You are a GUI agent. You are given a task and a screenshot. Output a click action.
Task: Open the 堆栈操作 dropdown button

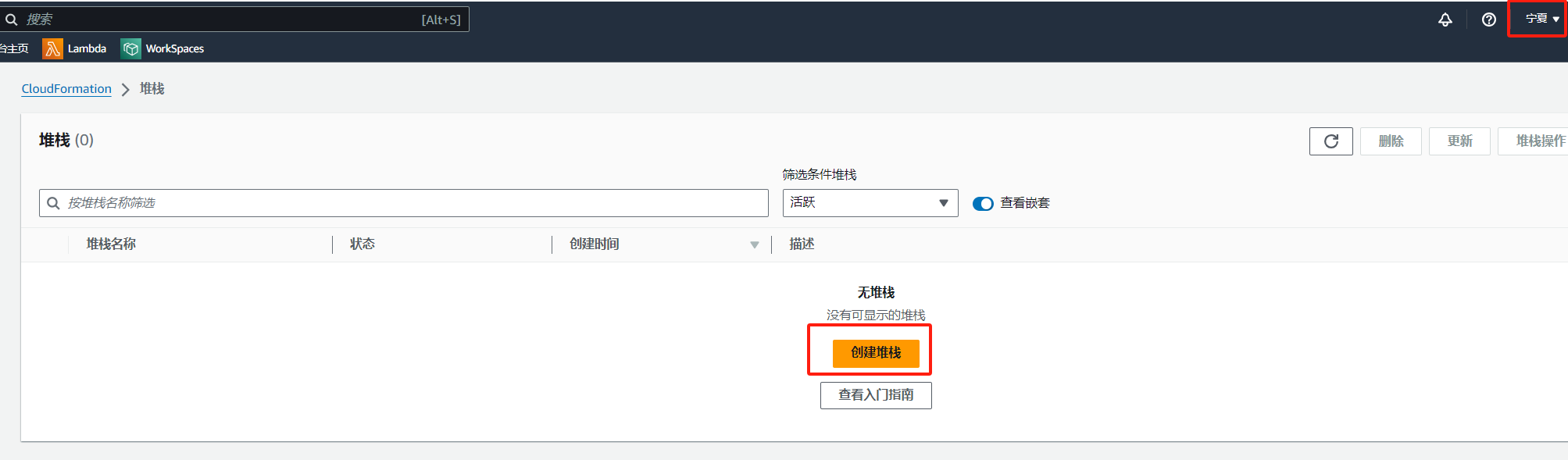[1533, 141]
